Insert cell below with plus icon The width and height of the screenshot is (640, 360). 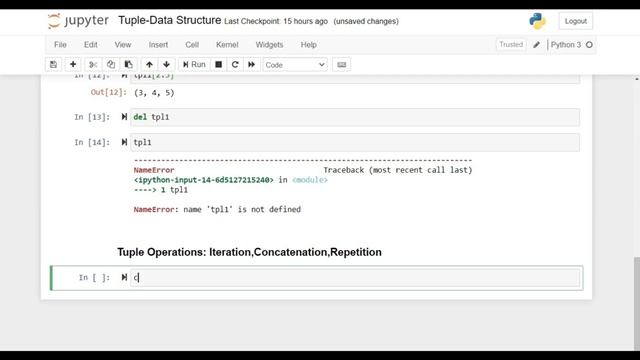[x=73, y=64]
